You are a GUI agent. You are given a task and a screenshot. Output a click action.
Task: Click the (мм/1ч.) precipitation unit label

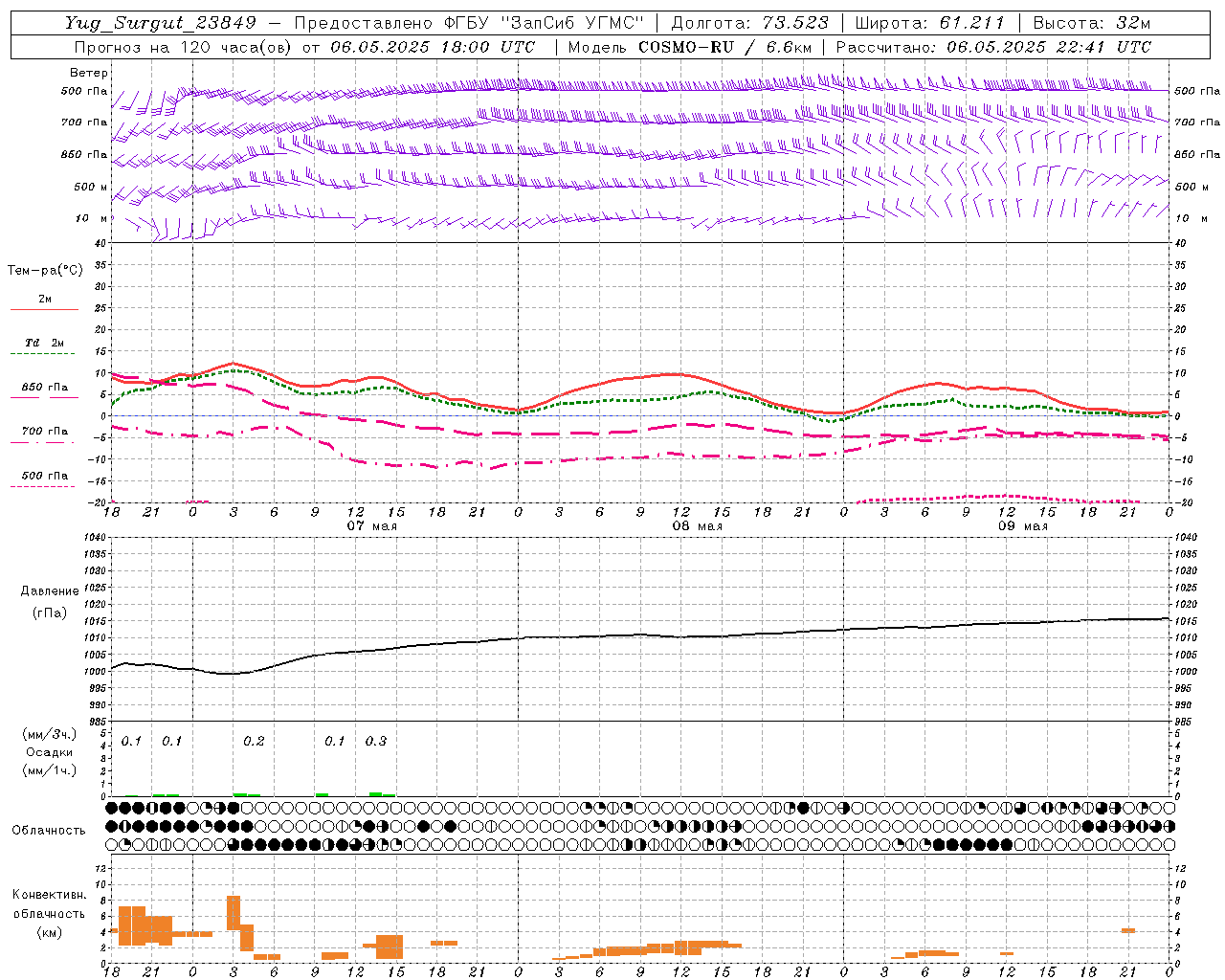pos(50,770)
